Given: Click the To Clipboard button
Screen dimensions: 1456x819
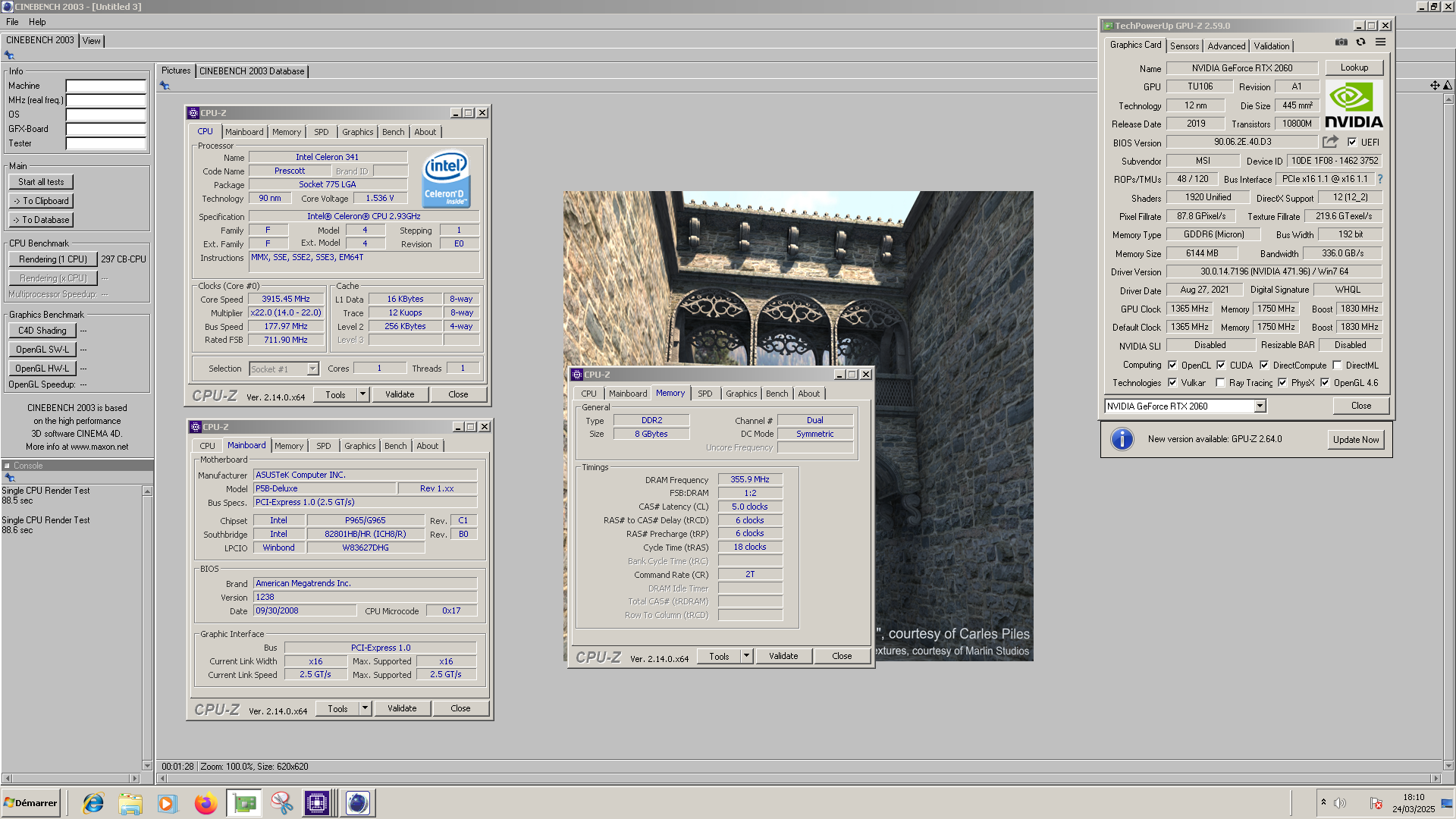Looking at the screenshot, I should [x=41, y=201].
